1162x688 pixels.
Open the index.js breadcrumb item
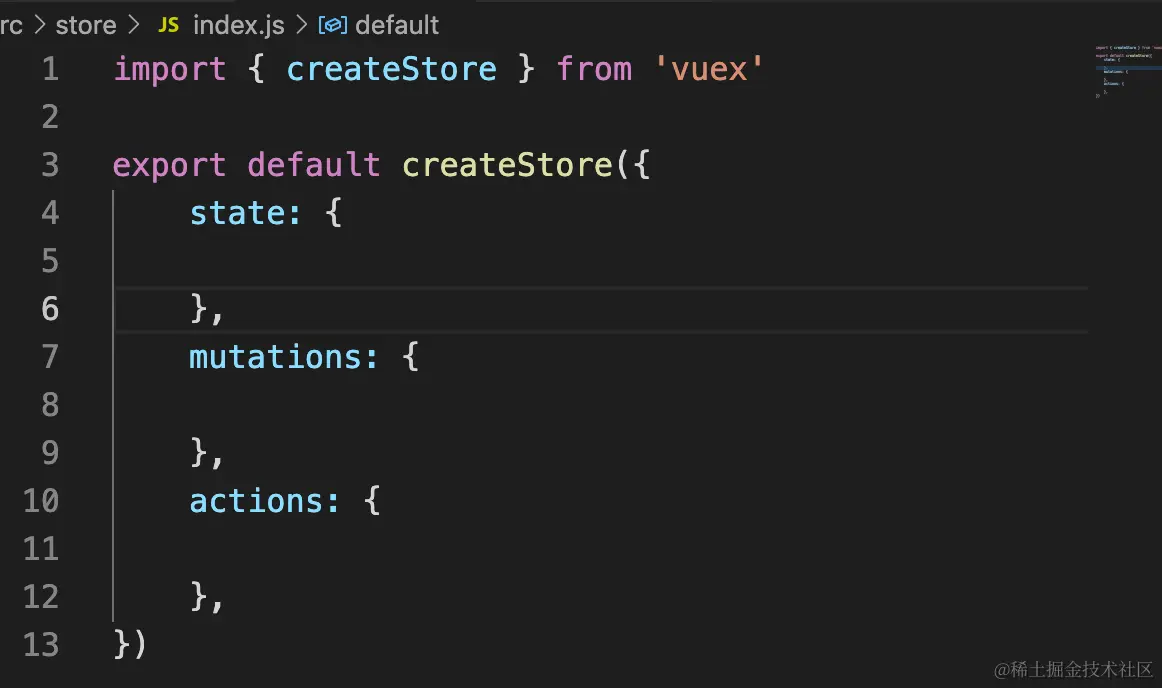(x=238, y=25)
